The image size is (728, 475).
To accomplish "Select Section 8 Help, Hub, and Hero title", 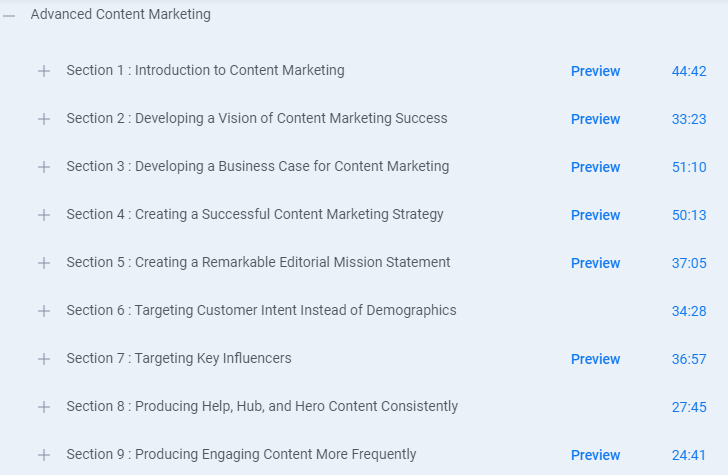I will point(262,406).
